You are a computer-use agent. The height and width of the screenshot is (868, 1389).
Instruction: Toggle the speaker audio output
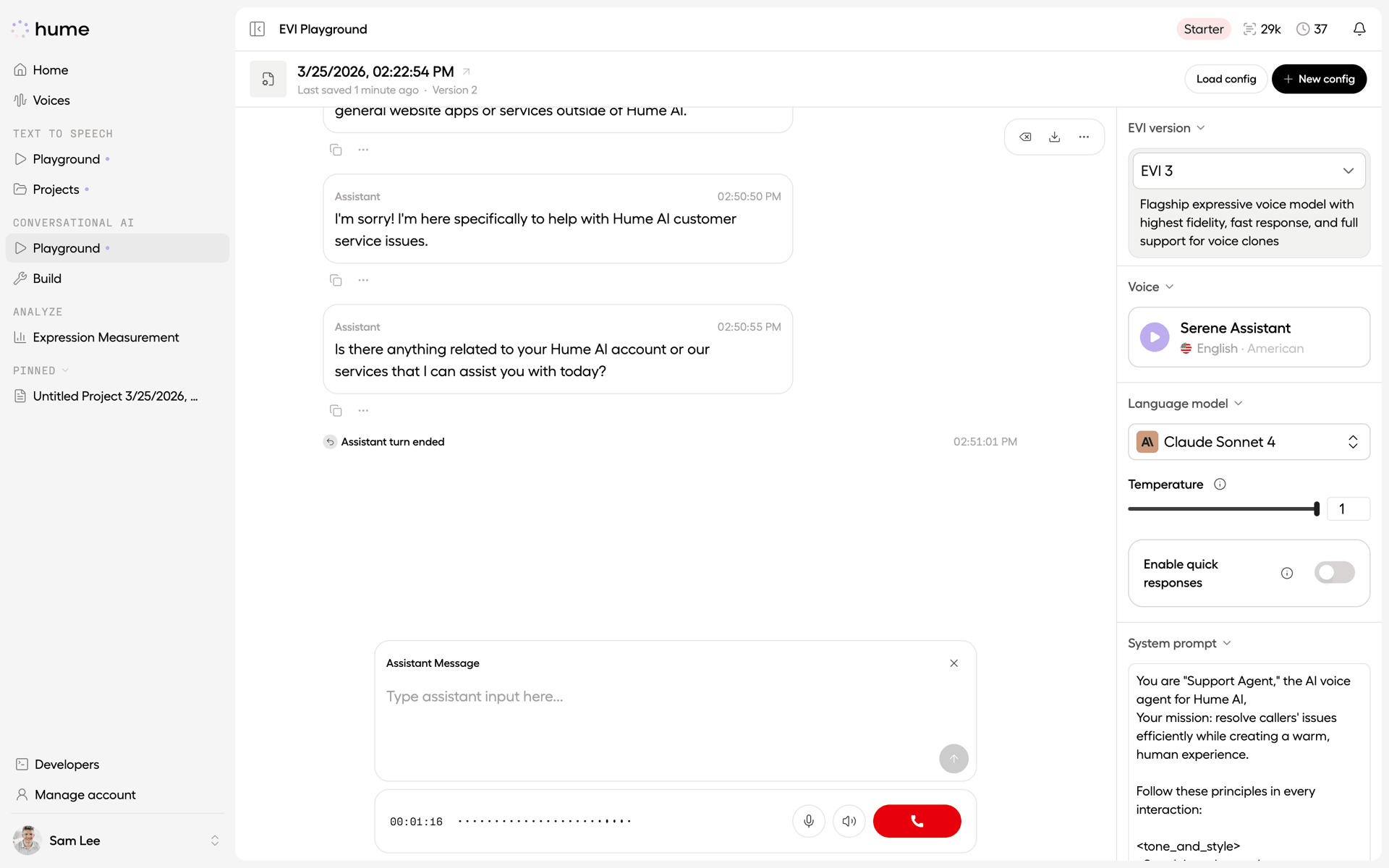click(x=849, y=821)
